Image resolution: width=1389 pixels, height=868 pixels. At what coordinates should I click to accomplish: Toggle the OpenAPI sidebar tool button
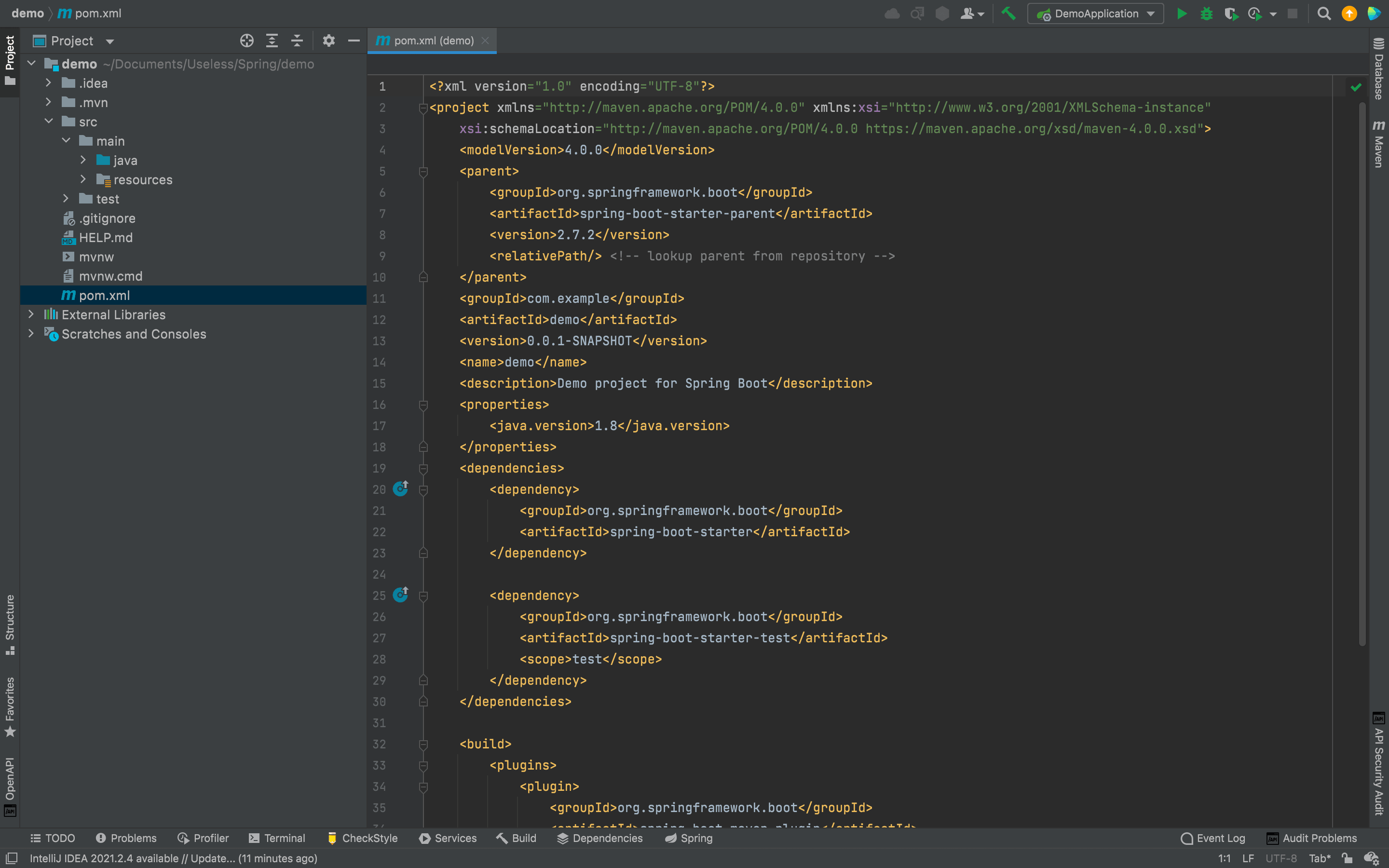click(10, 787)
